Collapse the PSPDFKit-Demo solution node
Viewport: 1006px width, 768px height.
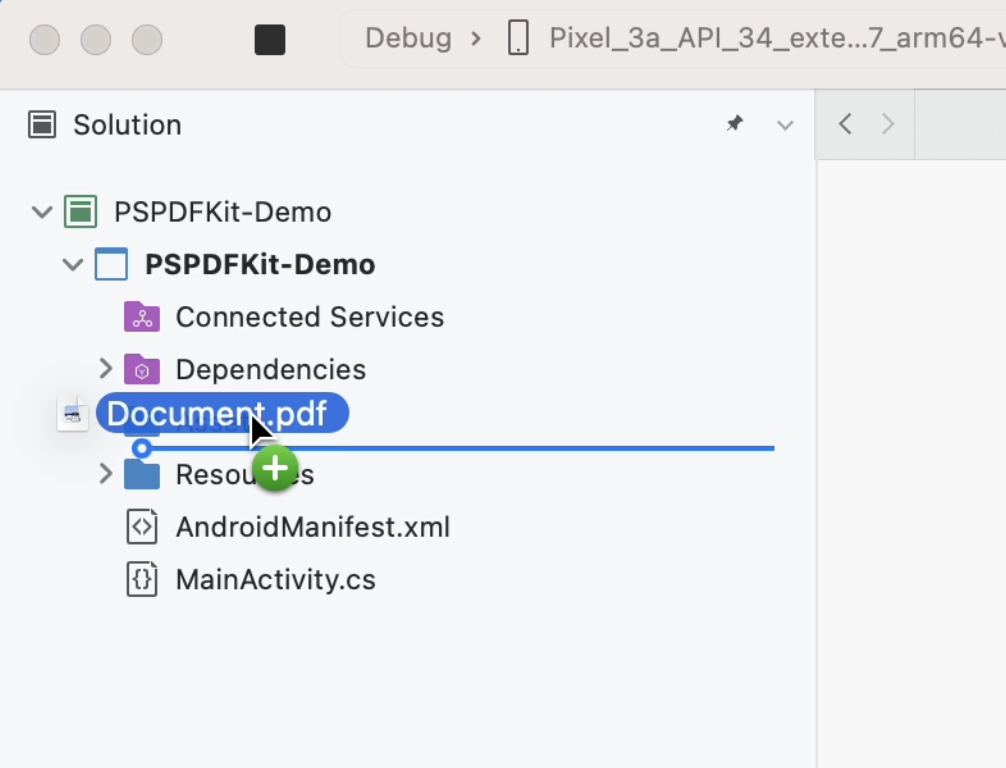pos(41,212)
